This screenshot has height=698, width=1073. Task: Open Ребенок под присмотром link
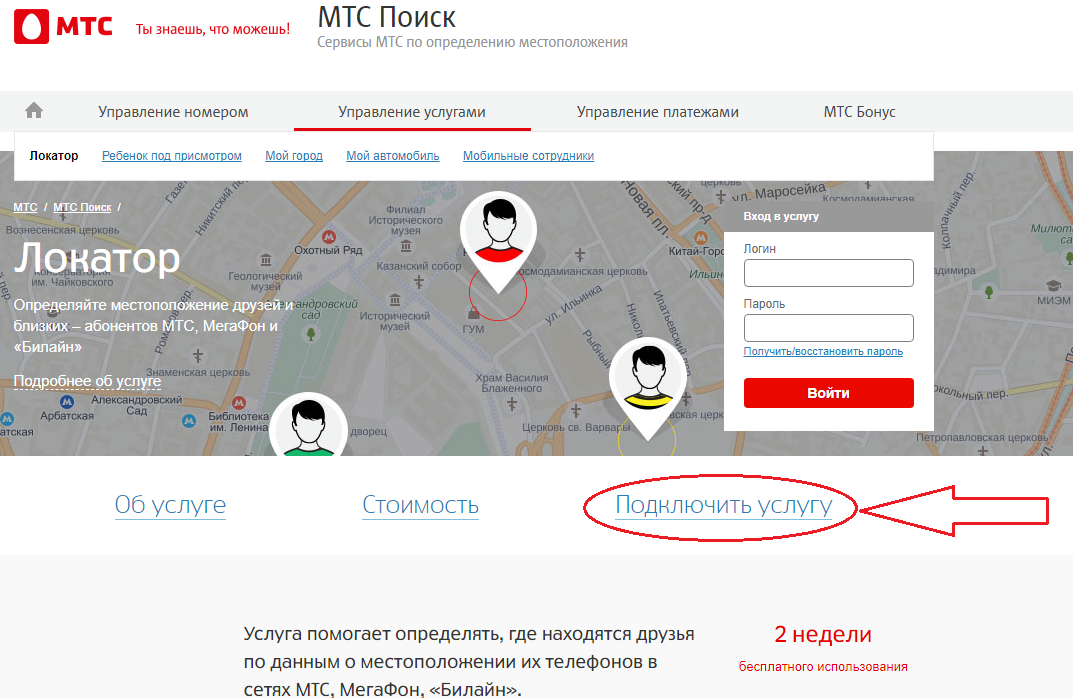pyautogui.click(x=172, y=155)
